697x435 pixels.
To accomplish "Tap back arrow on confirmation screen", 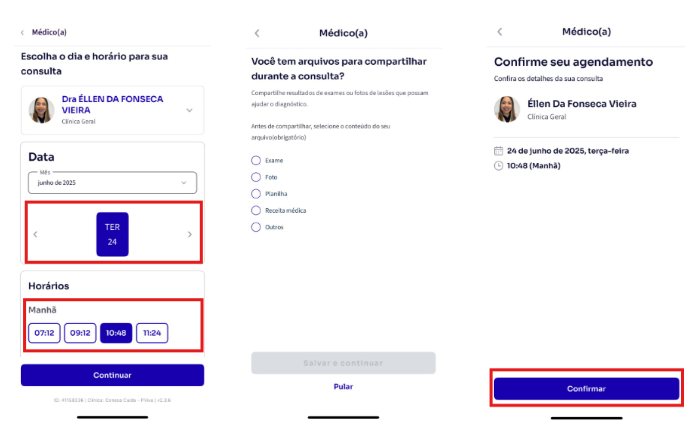I will [500, 32].
